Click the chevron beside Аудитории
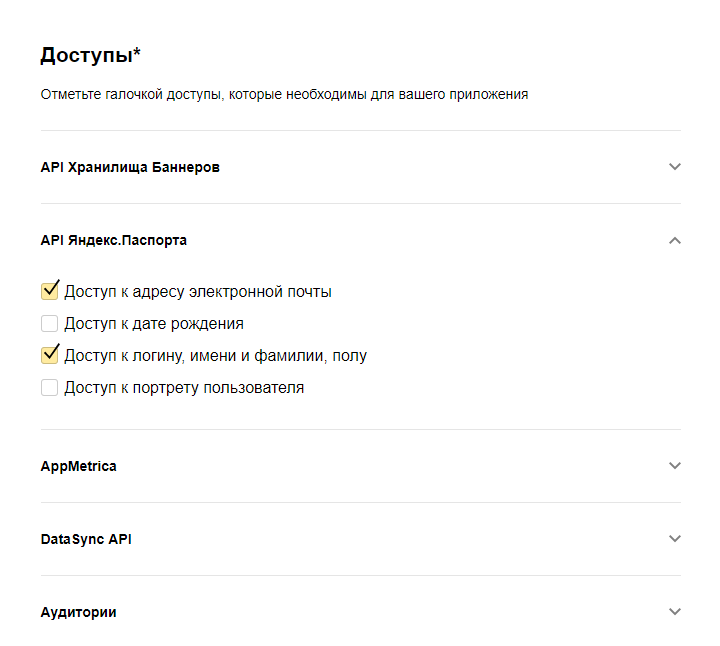720x646 pixels. (675, 612)
